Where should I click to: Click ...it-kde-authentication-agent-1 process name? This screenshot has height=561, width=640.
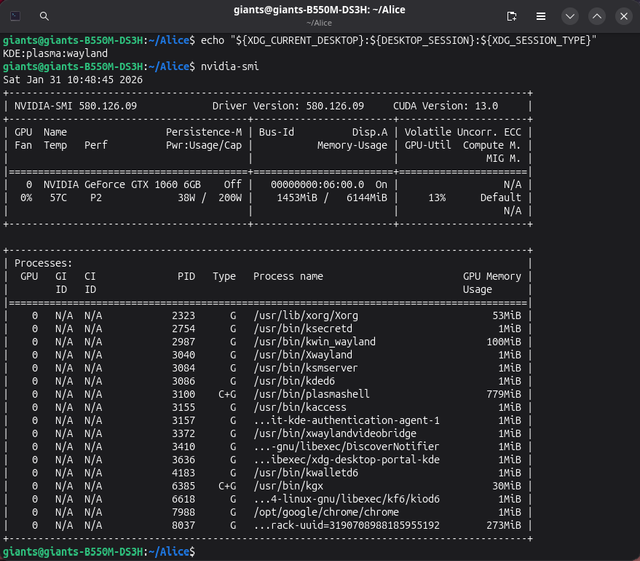[347, 420]
